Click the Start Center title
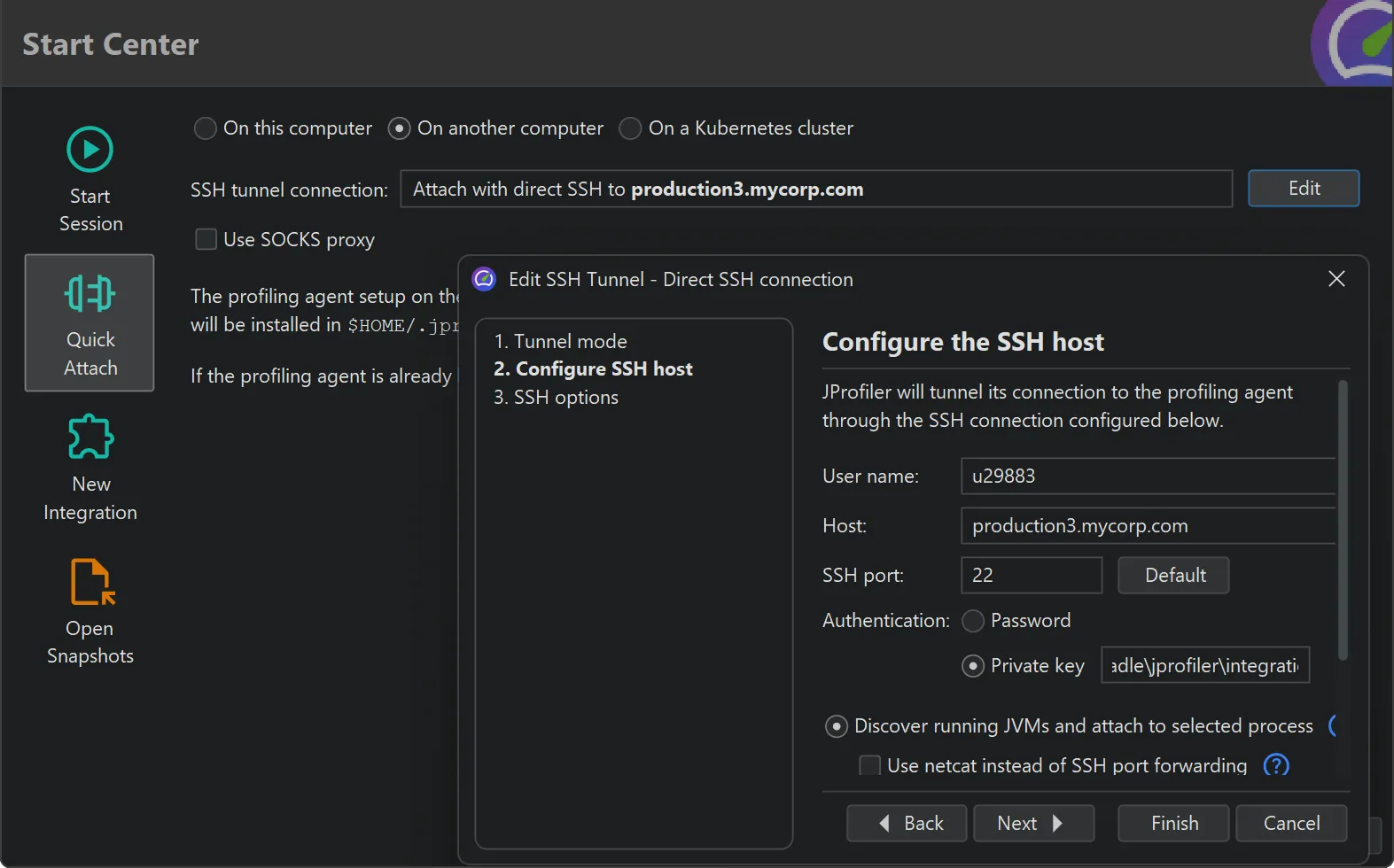The width and height of the screenshot is (1394, 868). 111,44
